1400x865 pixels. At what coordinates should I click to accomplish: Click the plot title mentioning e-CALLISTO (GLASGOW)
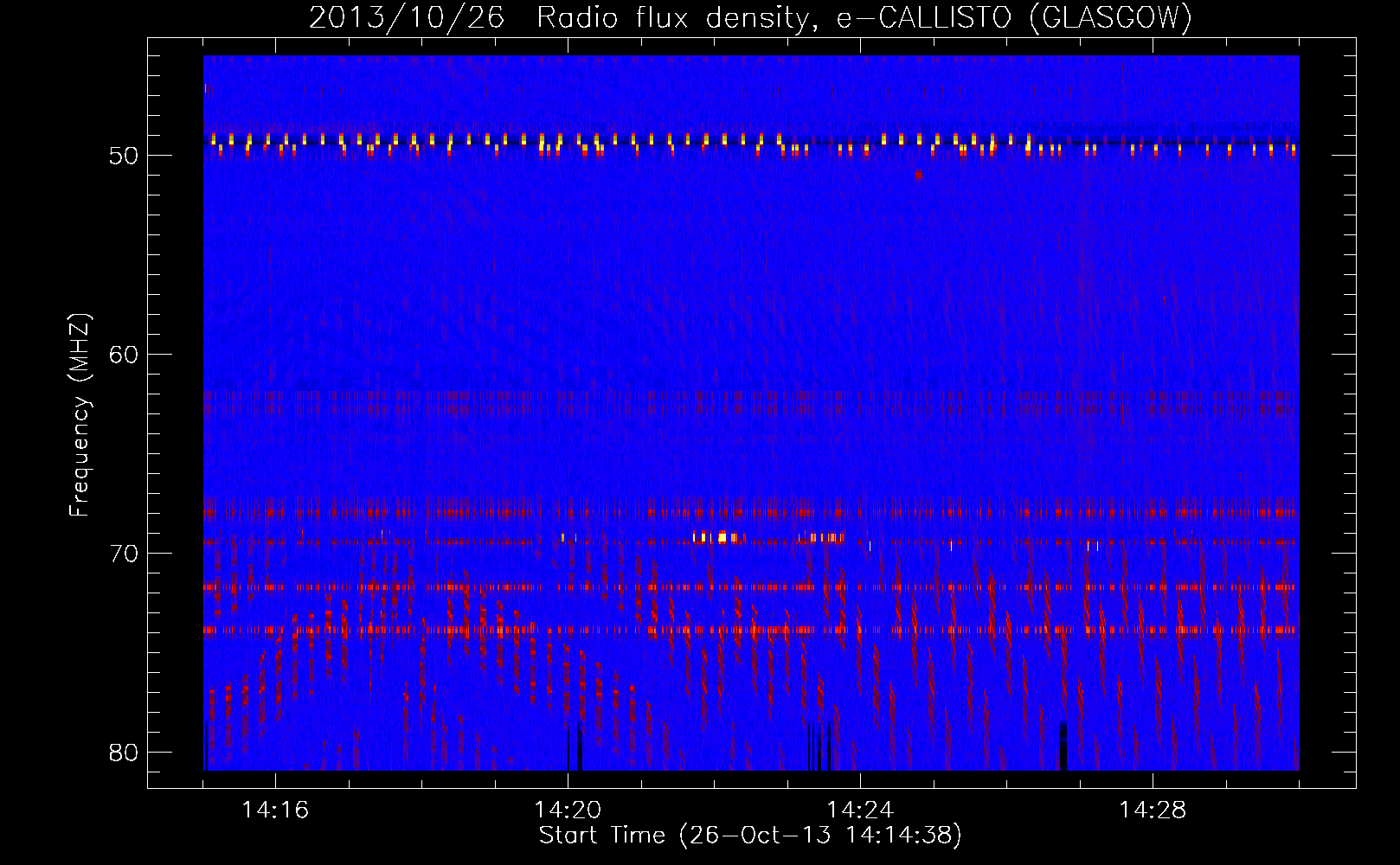[x=749, y=17]
